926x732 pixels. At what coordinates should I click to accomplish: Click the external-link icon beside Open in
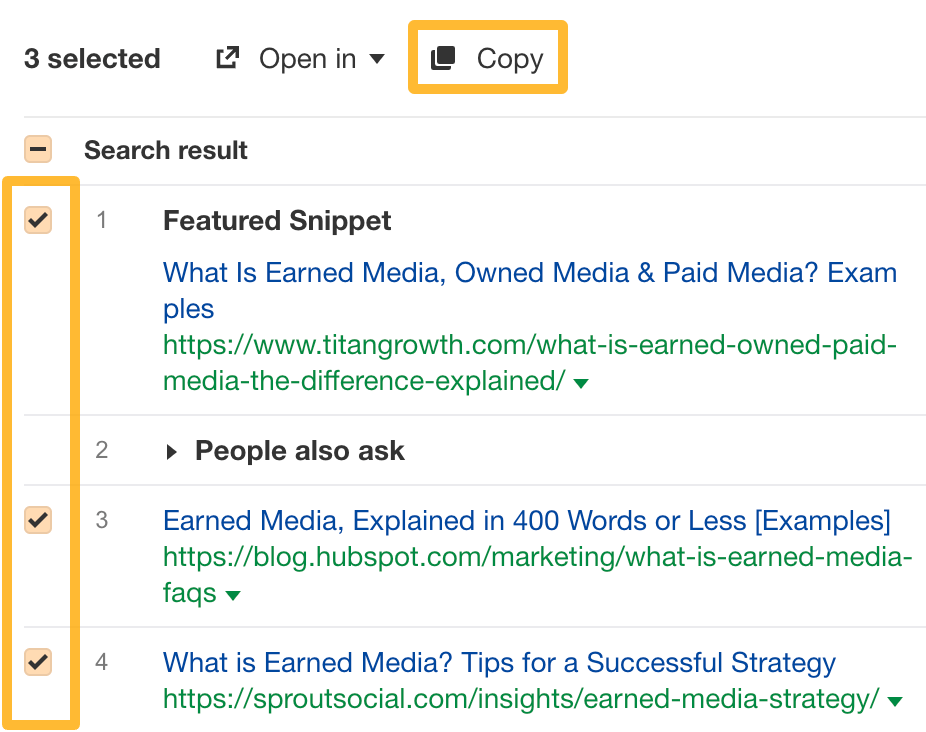228,58
